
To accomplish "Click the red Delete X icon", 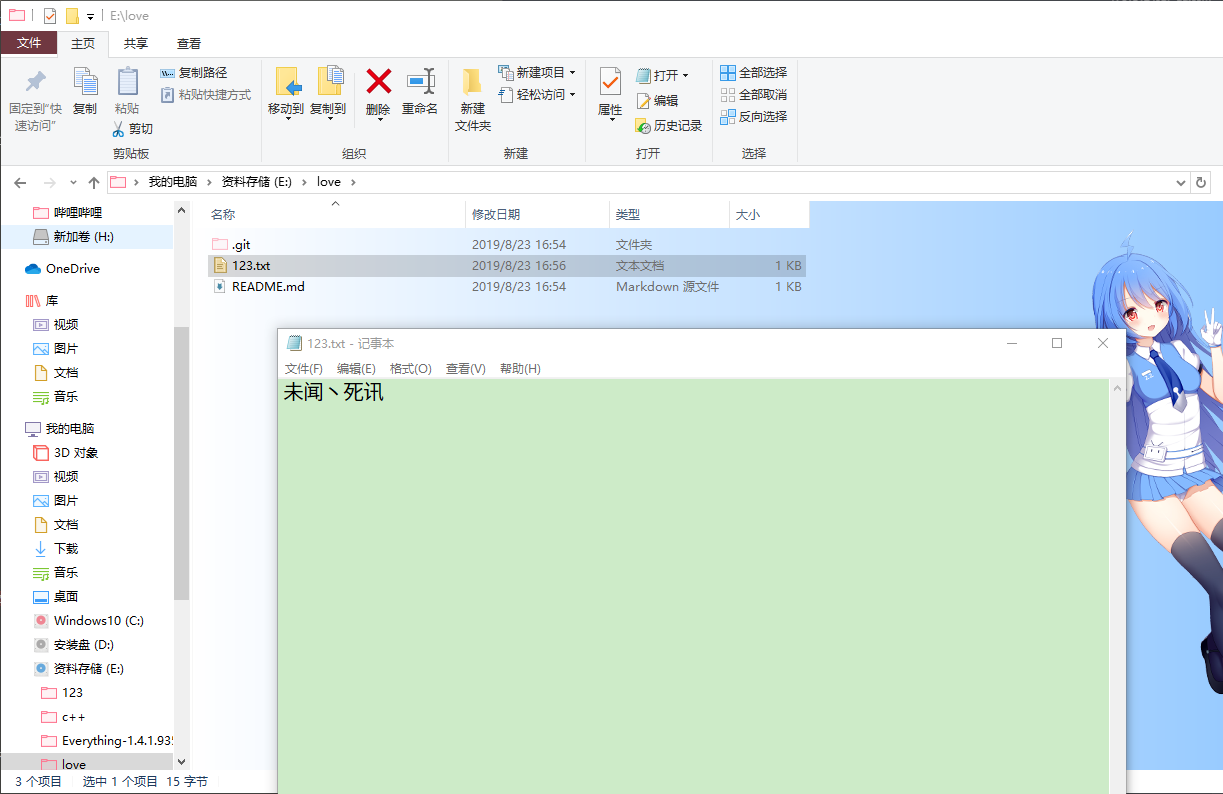I will click(x=378, y=82).
